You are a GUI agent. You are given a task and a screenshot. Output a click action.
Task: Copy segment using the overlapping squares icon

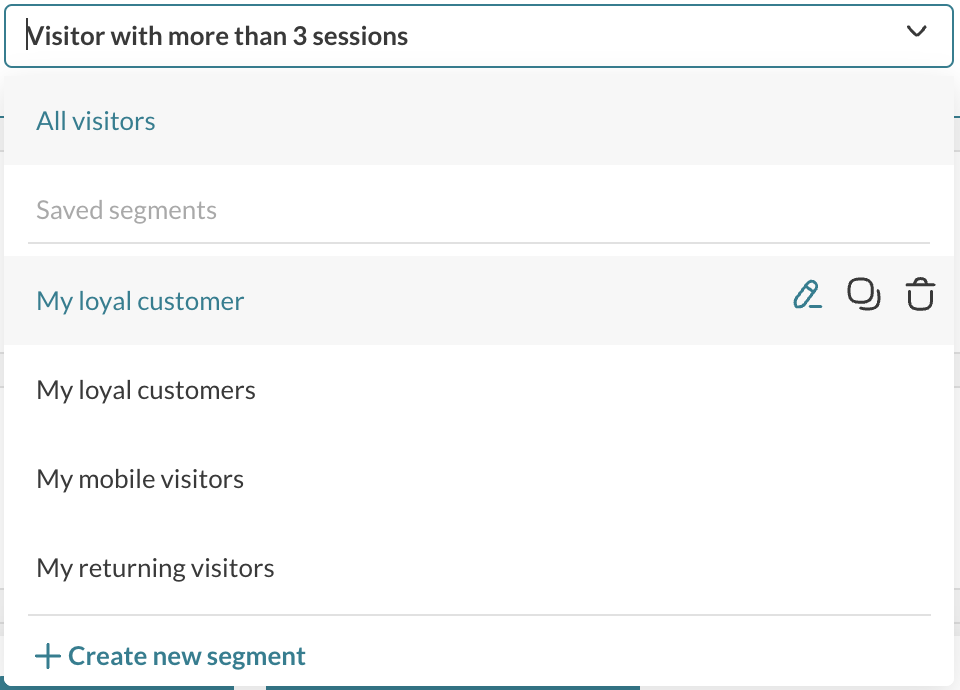click(864, 294)
